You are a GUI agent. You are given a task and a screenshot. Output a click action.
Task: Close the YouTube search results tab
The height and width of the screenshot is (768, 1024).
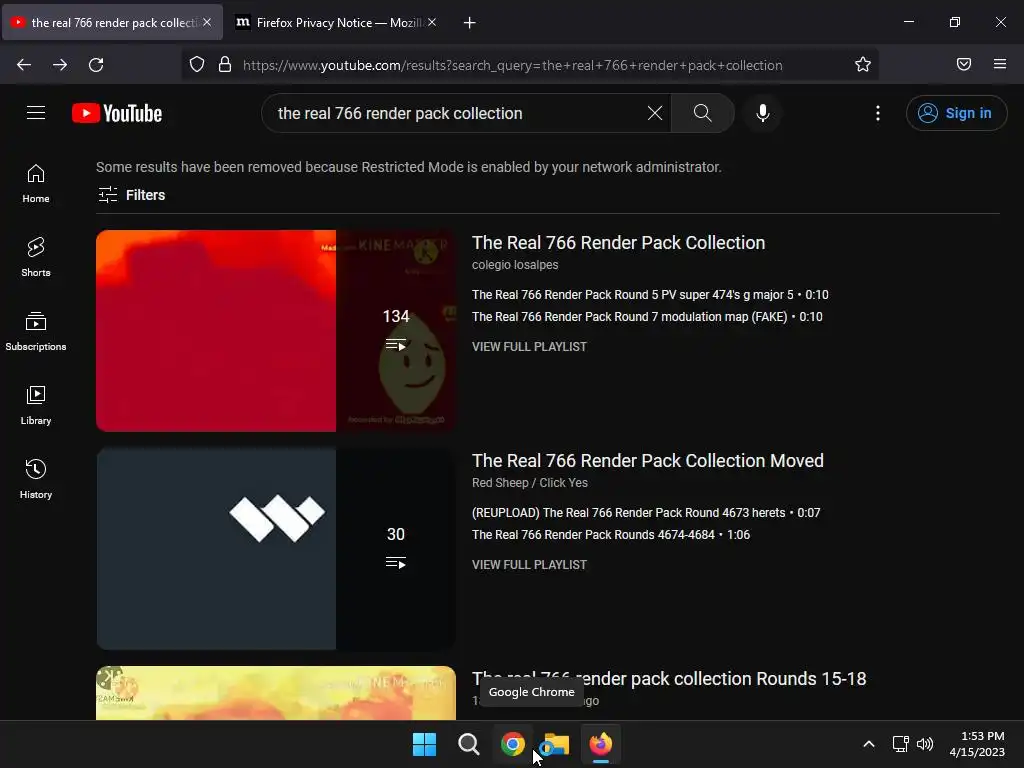(x=207, y=22)
